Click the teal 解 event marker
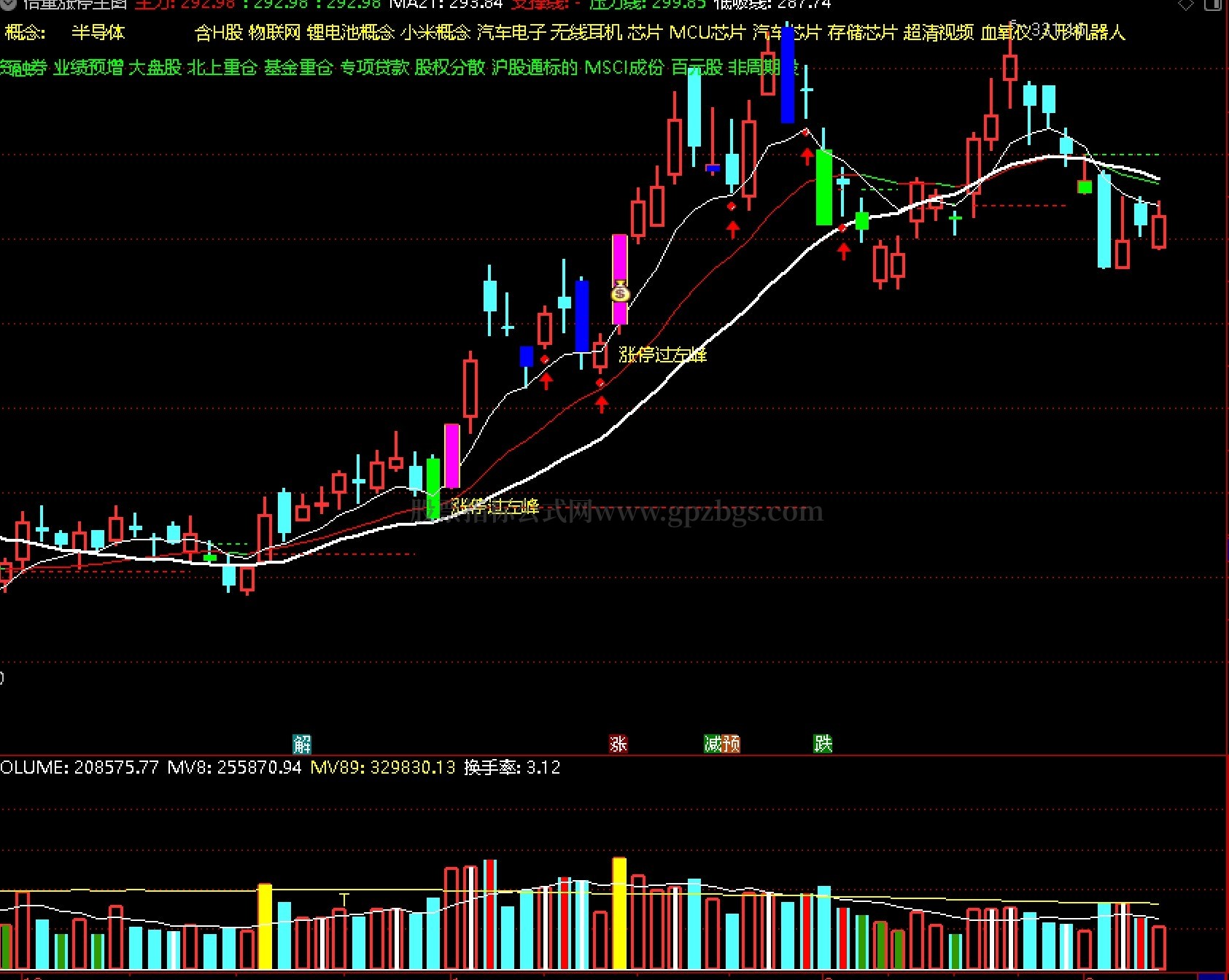This screenshot has width=1229, height=980. tap(302, 744)
